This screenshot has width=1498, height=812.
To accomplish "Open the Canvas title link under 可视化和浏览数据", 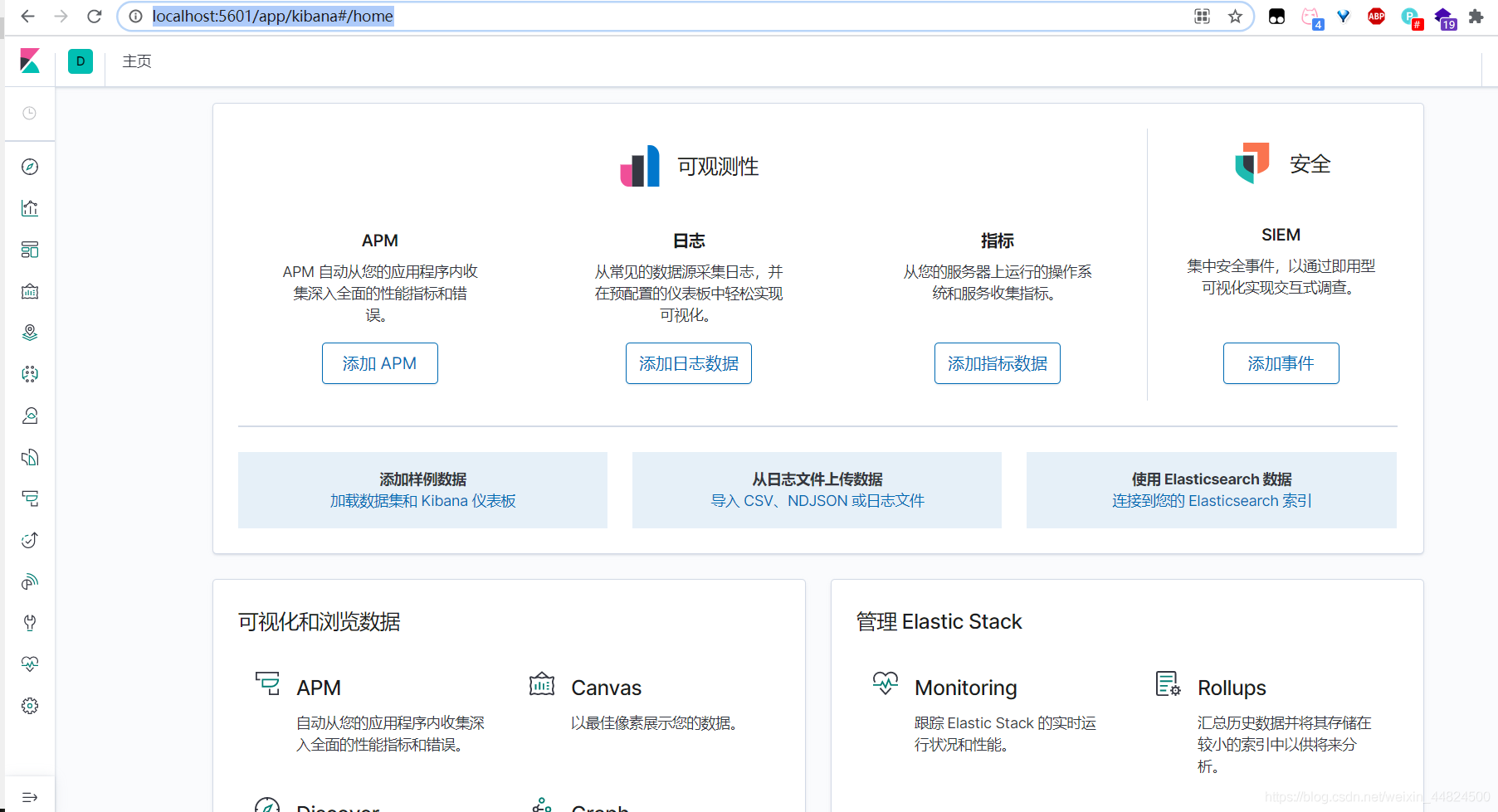I will point(607,688).
